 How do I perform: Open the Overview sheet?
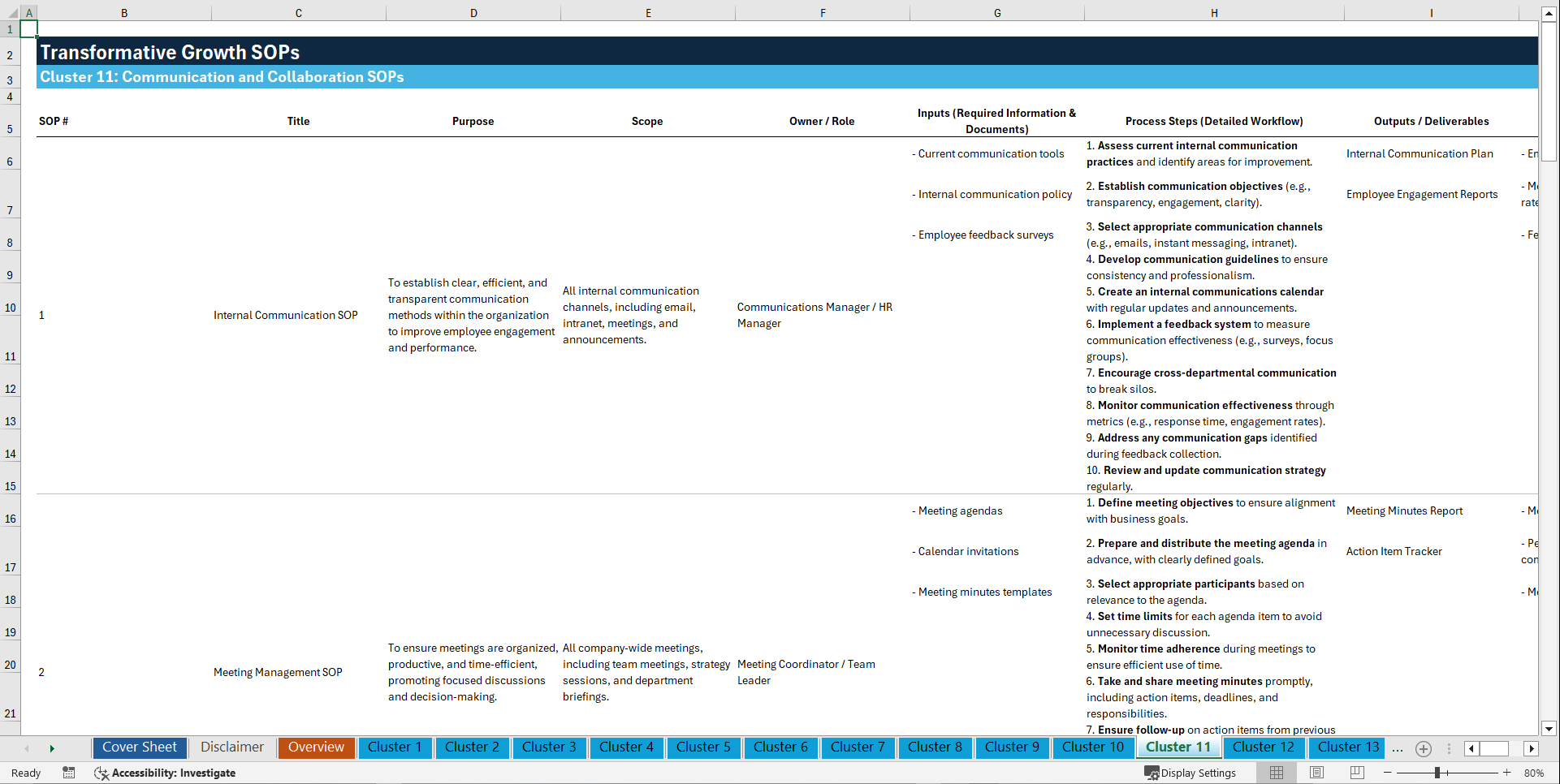(316, 747)
